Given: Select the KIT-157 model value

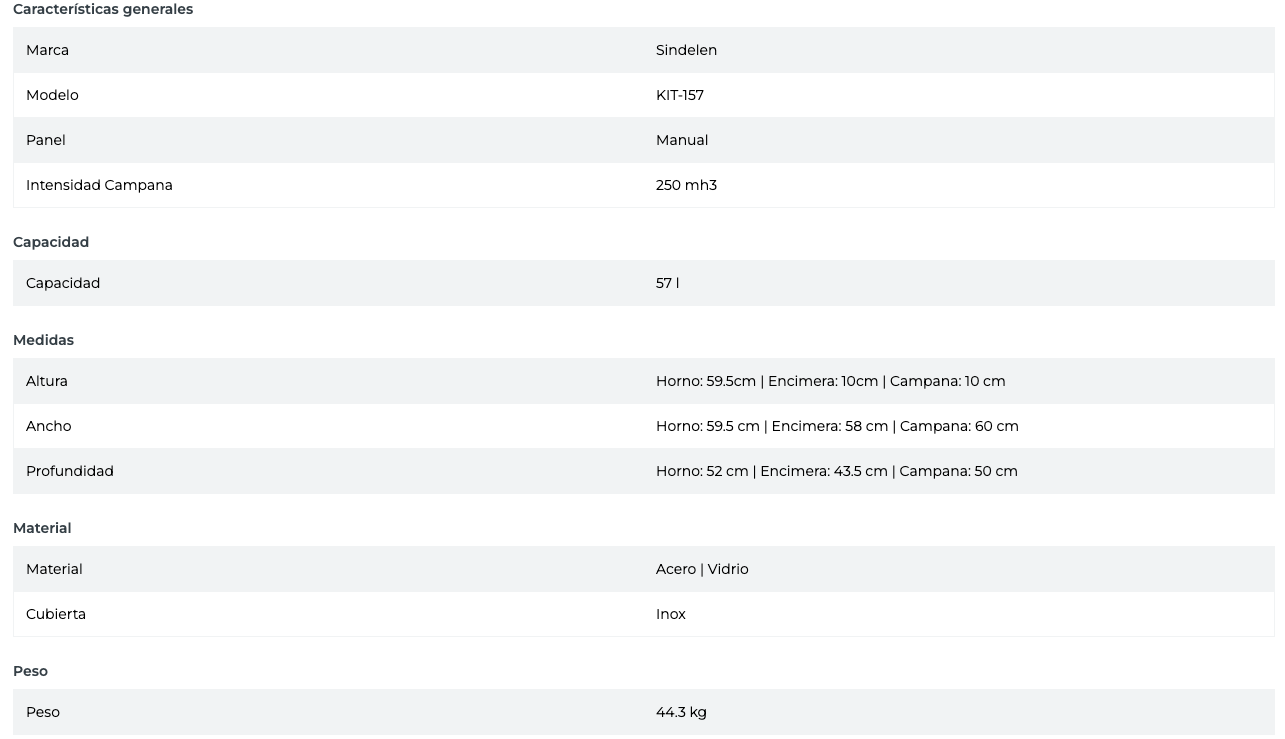Looking at the screenshot, I should pos(680,95).
